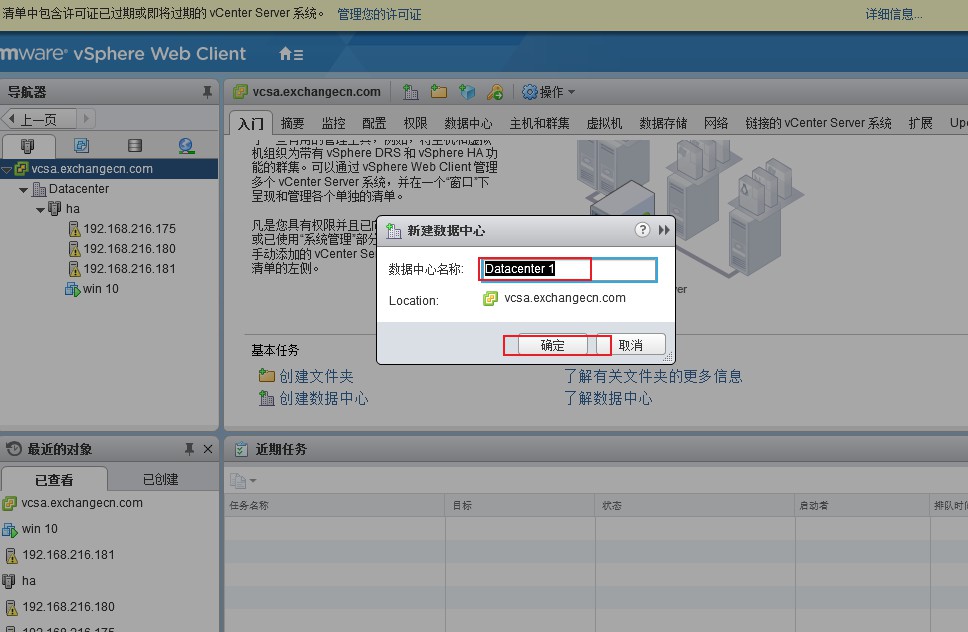Click the 管理您的许可证 link
The width and height of the screenshot is (968, 632).
(x=379, y=14)
